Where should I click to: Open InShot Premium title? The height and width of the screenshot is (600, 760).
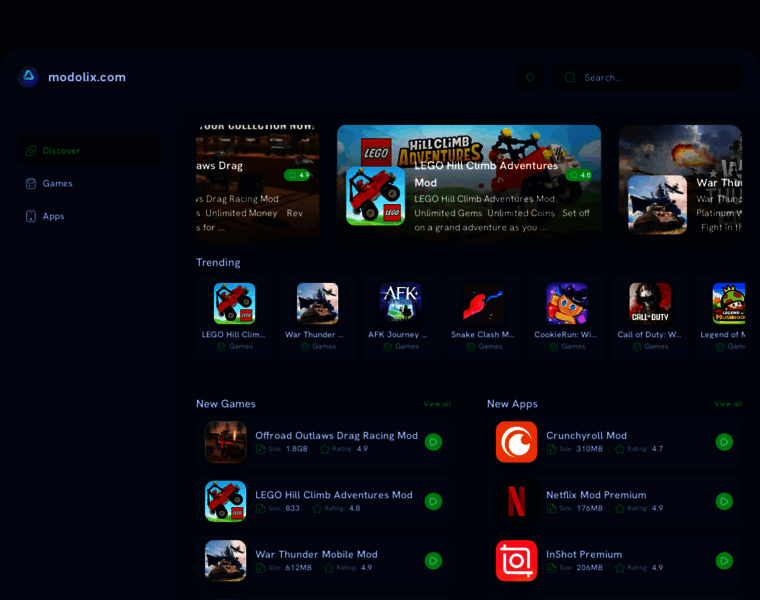(x=584, y=554)
